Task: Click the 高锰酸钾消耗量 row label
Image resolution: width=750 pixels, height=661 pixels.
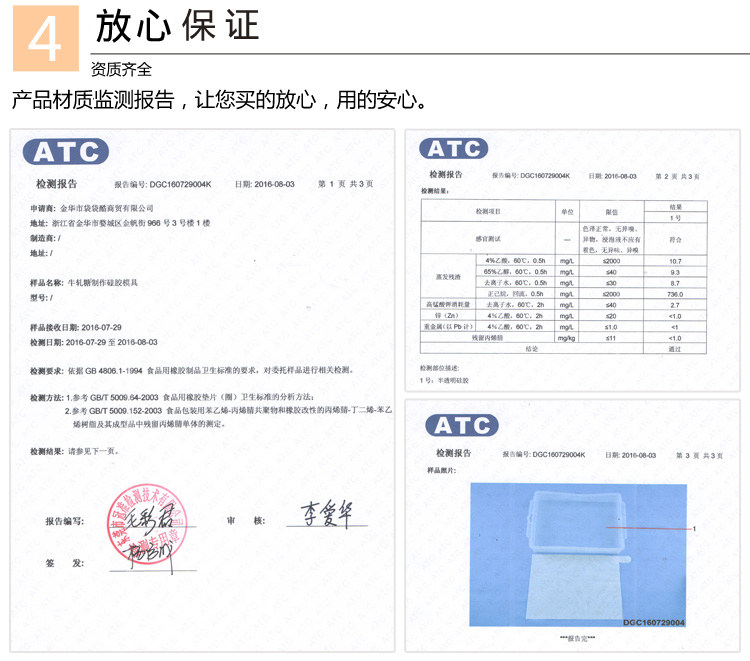Action: [448, 304]
